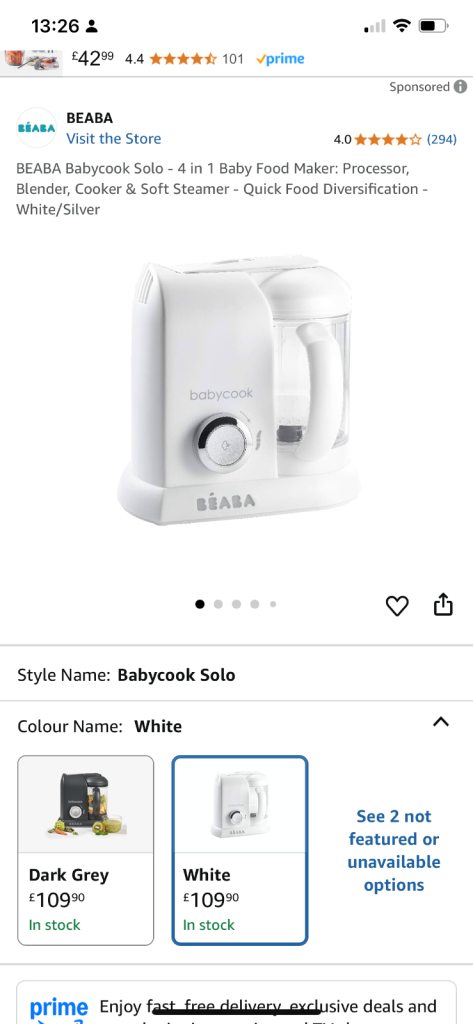
Task: See 2 not featured or unavailable options
Action: [x=393, y=850]
